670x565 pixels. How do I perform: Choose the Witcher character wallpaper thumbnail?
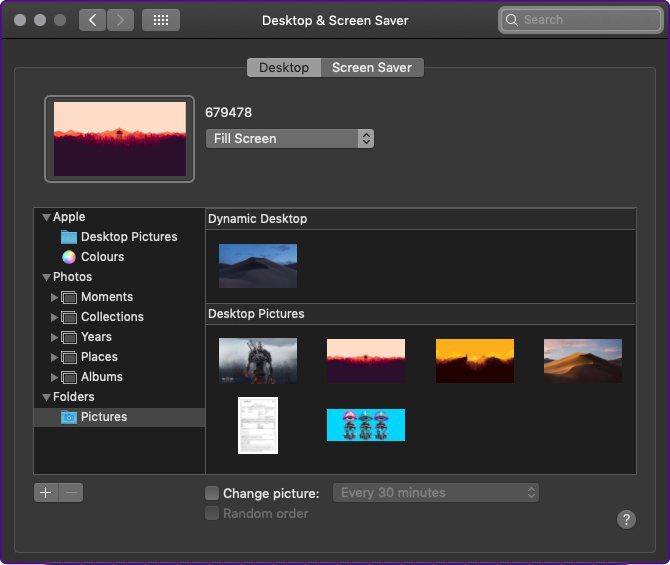click(x=258, y=361)
